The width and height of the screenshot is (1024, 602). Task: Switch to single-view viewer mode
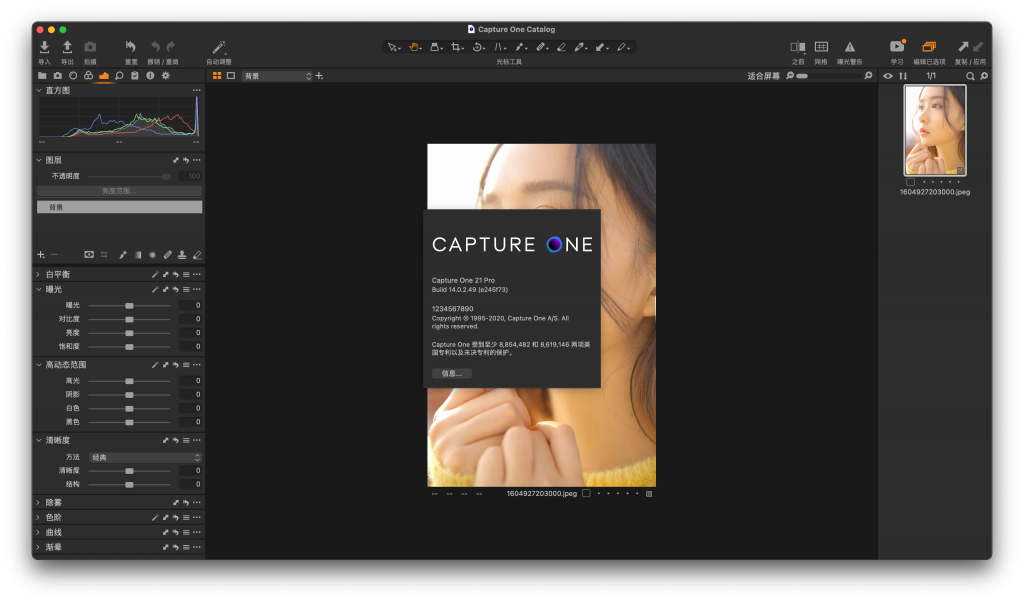(231, 76)
